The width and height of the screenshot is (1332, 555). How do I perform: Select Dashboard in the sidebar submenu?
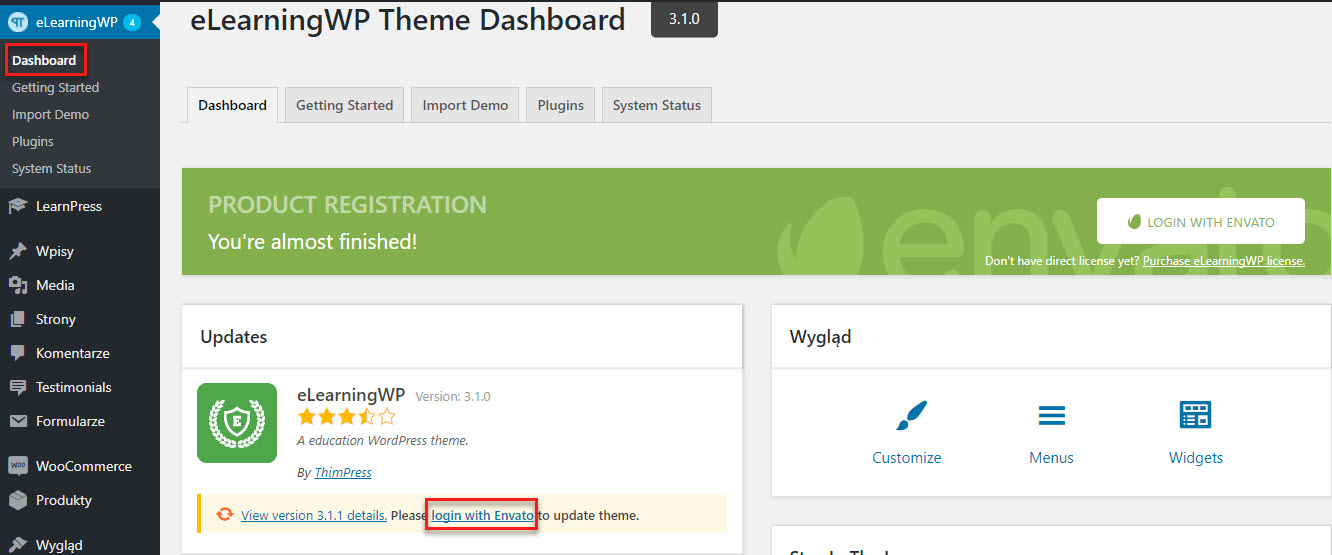tap(44, 60)
